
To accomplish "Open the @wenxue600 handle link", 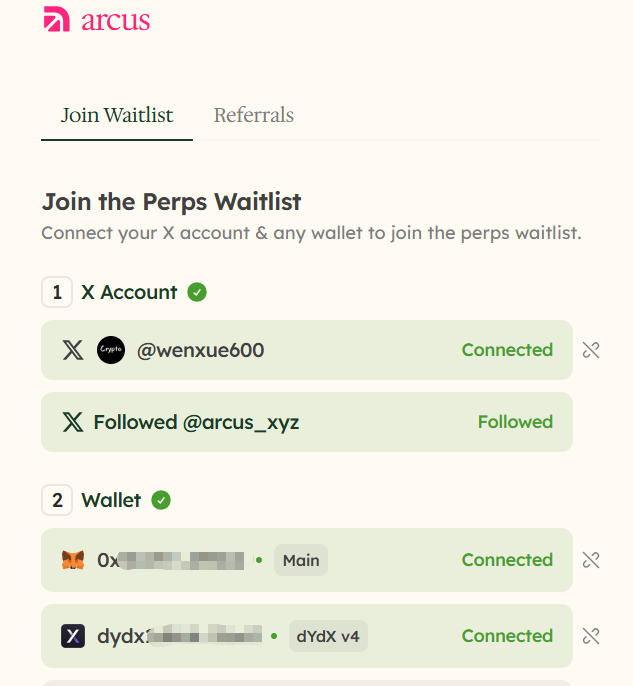I will click(201, 350).
